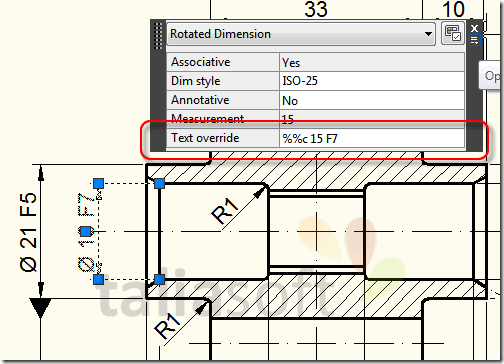Select the lower R1 radius dimension
This screenshot has height=364, width=504.
click(168, 326)
